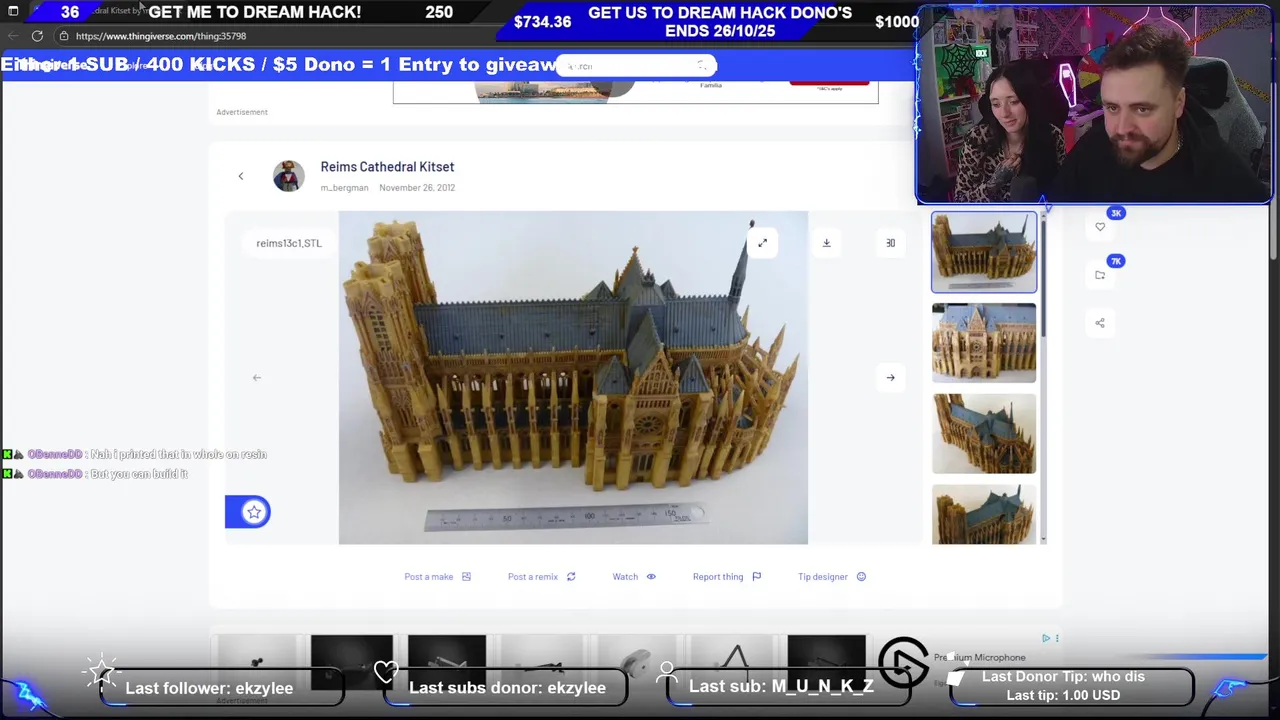Download the reims13c1.STL file
The width and height of the screenshot is (1280, 720).
tap(826, 243)
